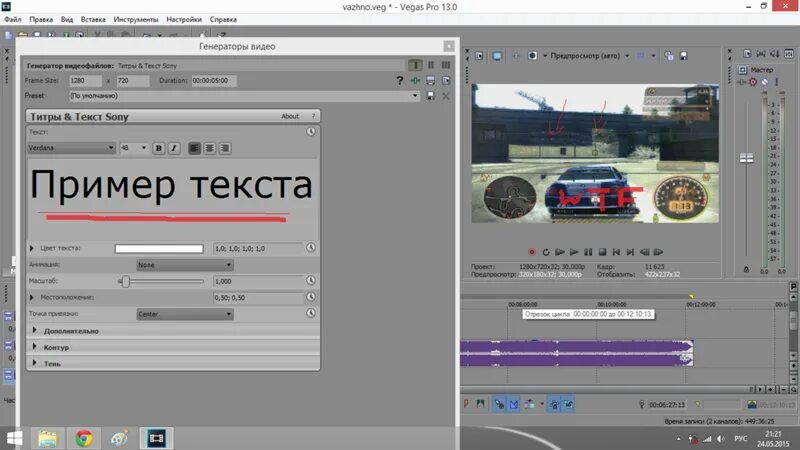
Task: Open the Файл menu
Action: tap(13, 19)
